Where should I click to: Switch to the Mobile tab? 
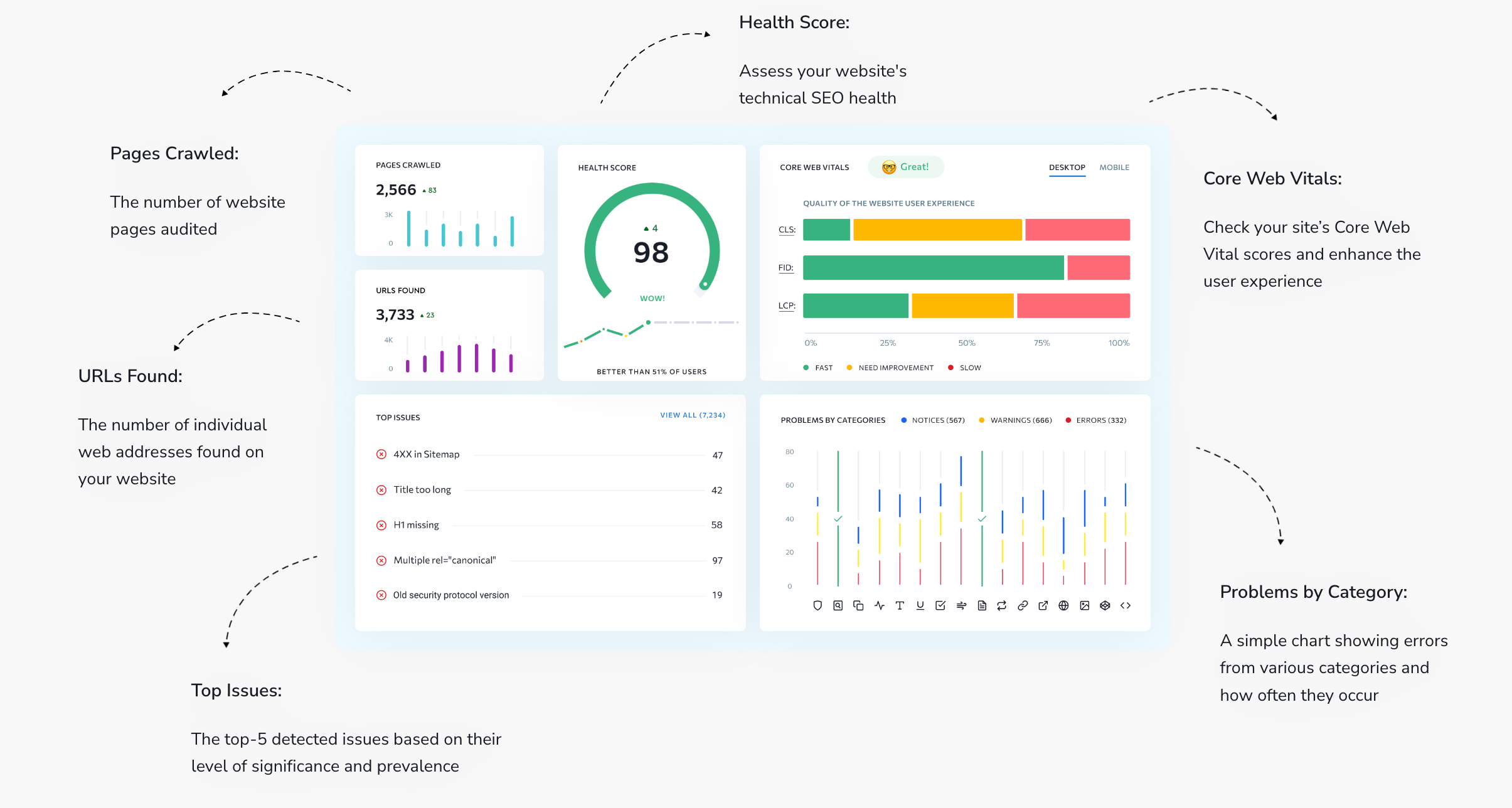coord(1114,167)
